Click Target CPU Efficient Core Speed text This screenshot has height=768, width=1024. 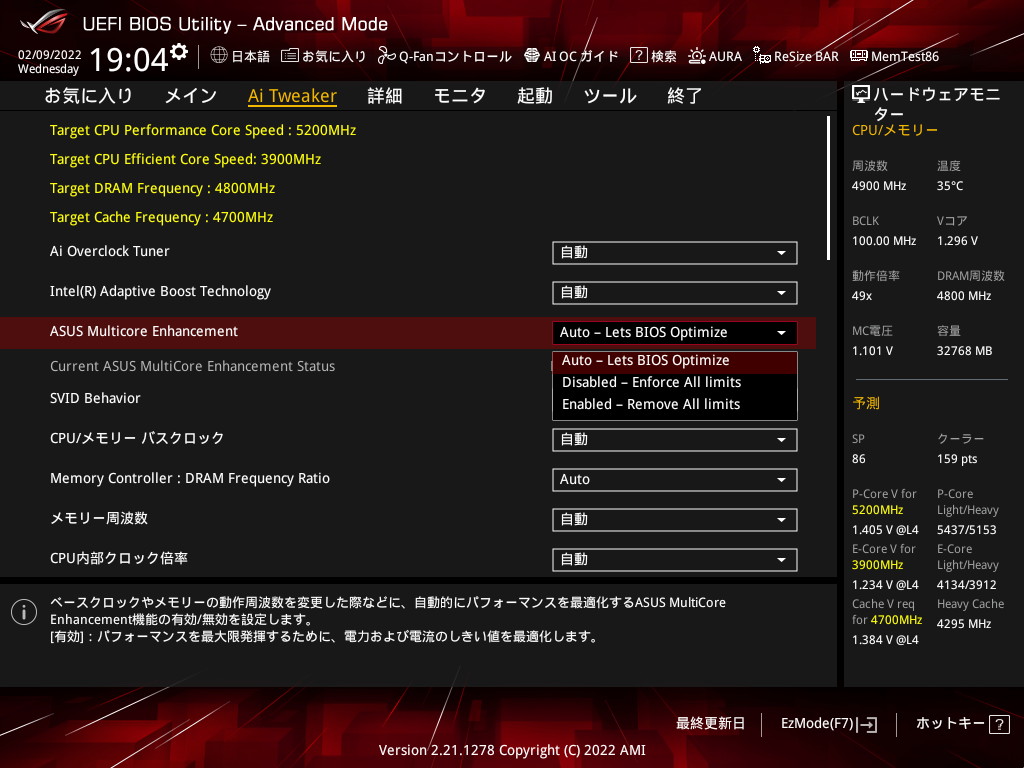click(x=185, y=159)
